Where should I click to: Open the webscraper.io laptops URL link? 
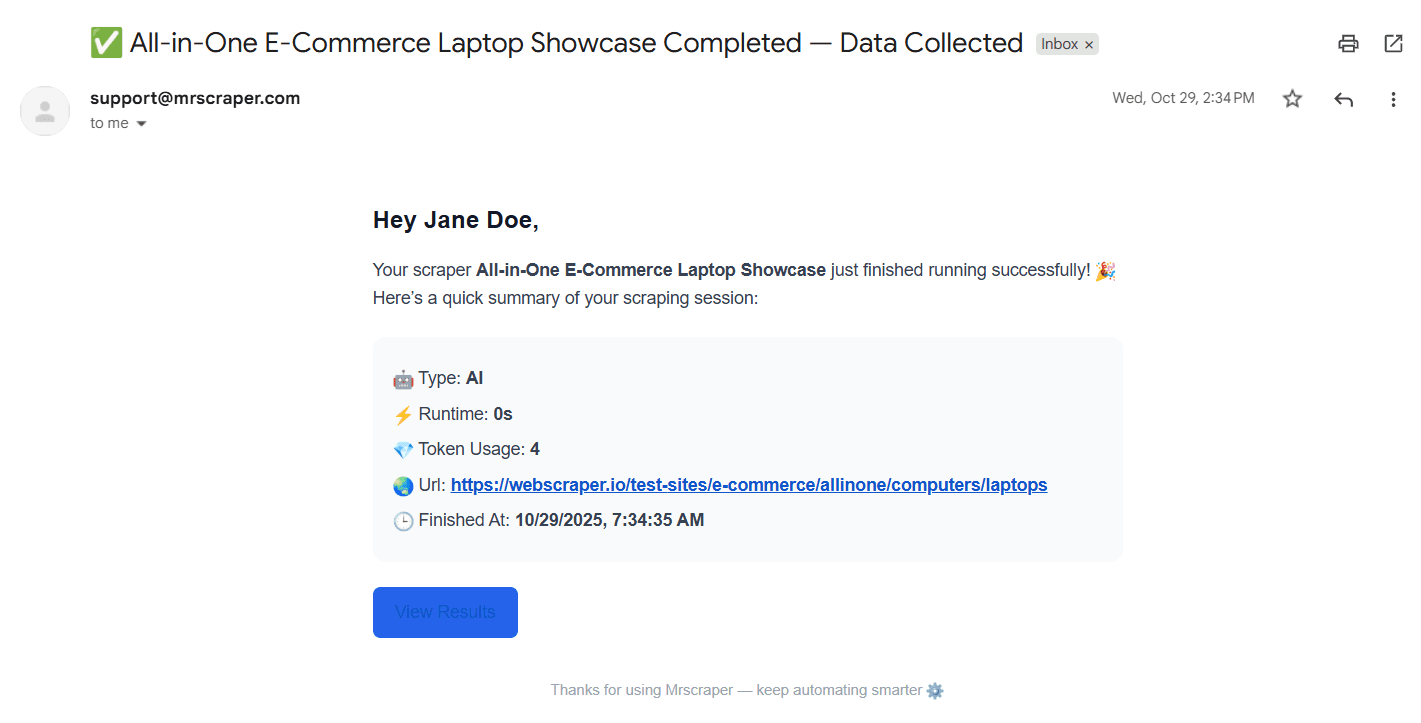pos(748,485)
